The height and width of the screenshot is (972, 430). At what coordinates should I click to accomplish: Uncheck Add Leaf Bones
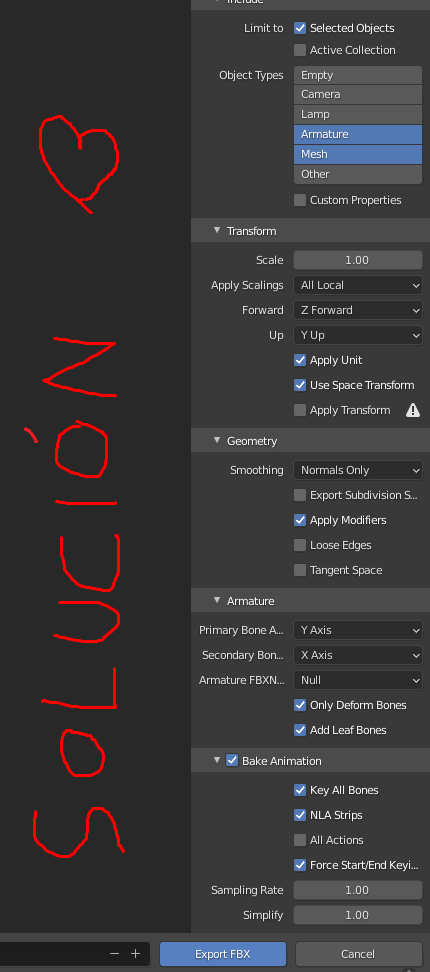(x=300, y=730)
